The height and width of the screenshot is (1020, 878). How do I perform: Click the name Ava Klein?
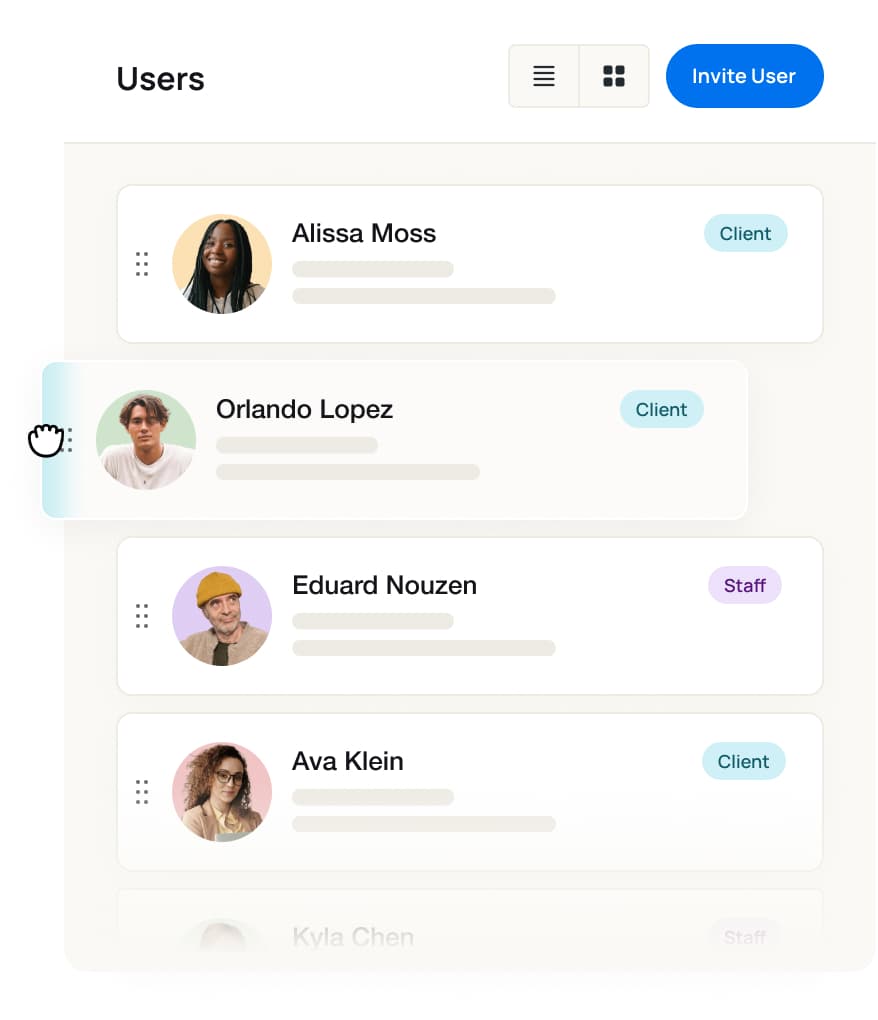point(347,761)
